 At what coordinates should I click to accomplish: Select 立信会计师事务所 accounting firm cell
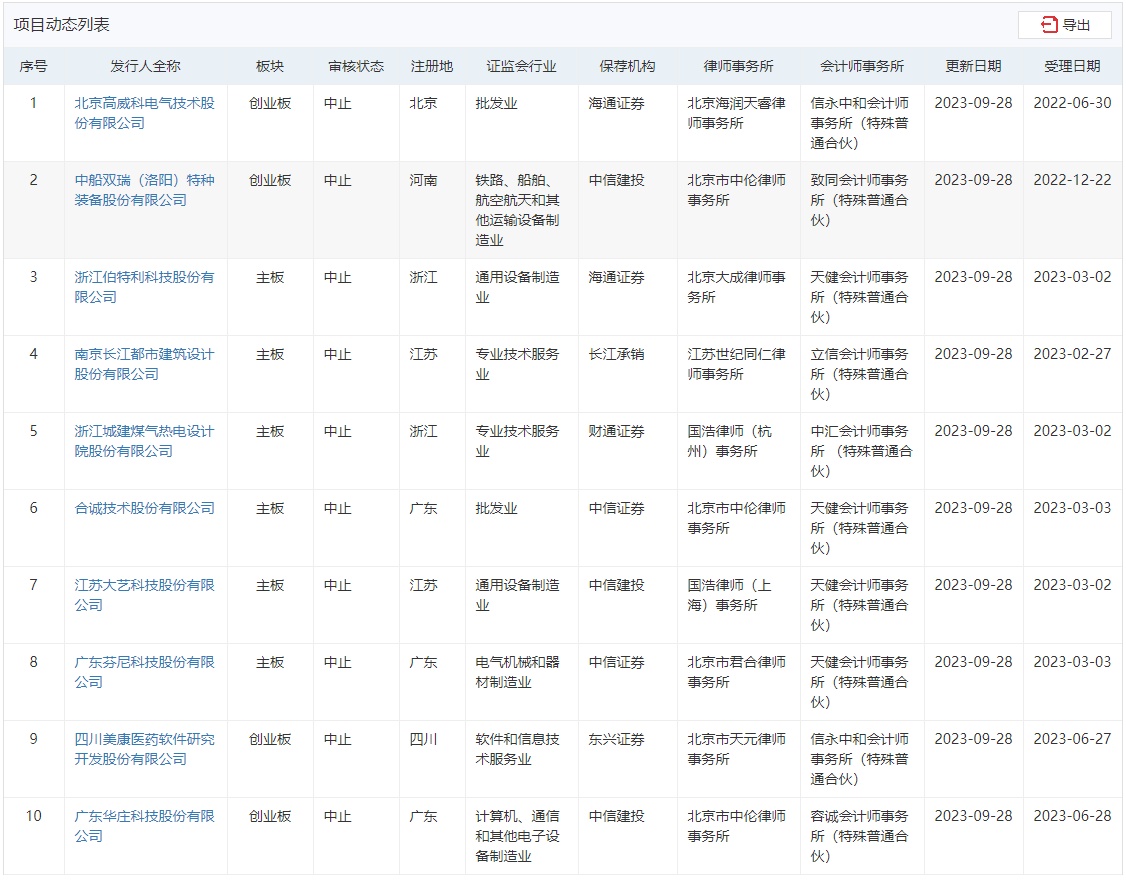click(x=860, y=374)
